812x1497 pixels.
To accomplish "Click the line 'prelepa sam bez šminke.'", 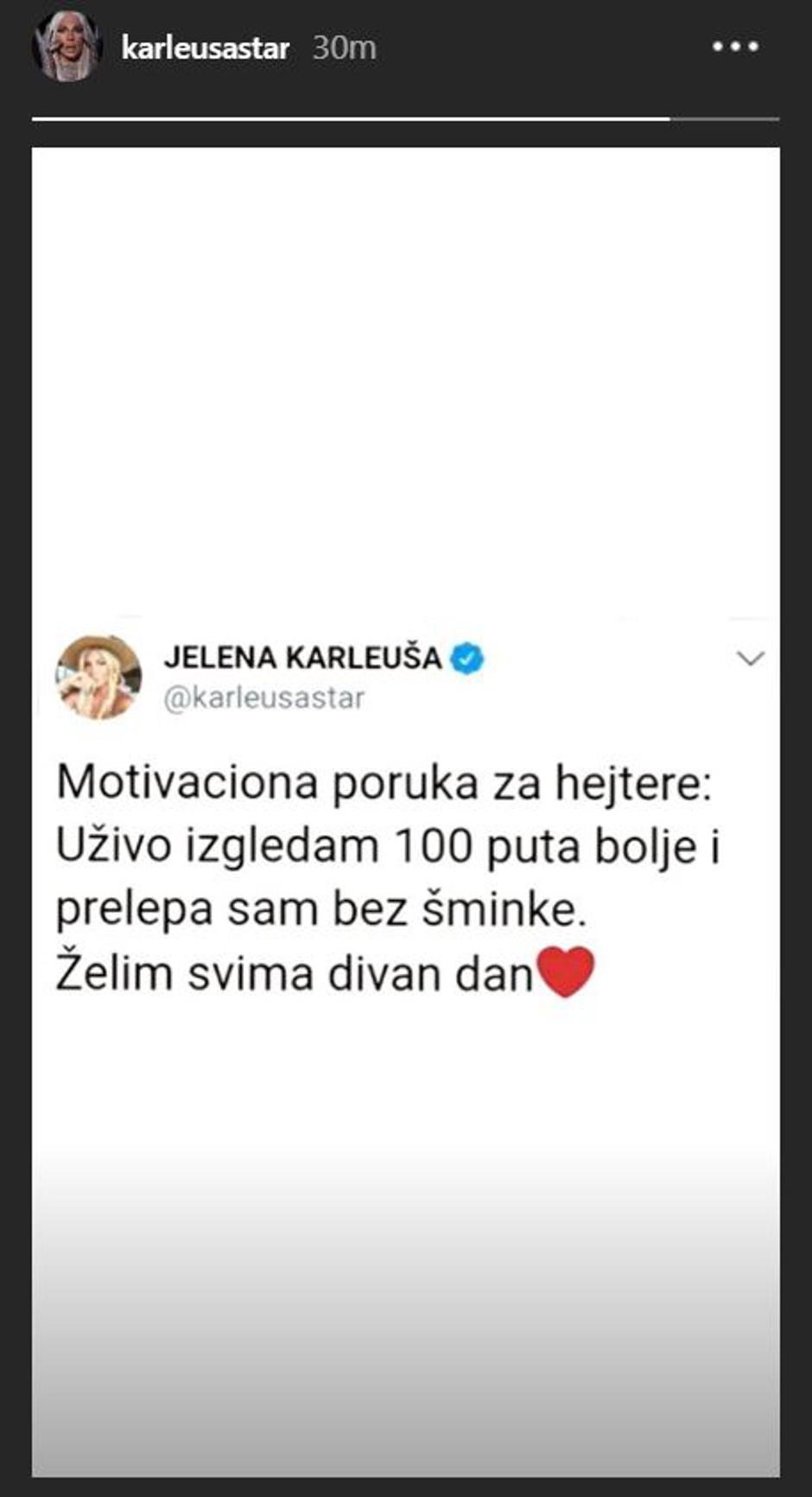I will point(321,909).
